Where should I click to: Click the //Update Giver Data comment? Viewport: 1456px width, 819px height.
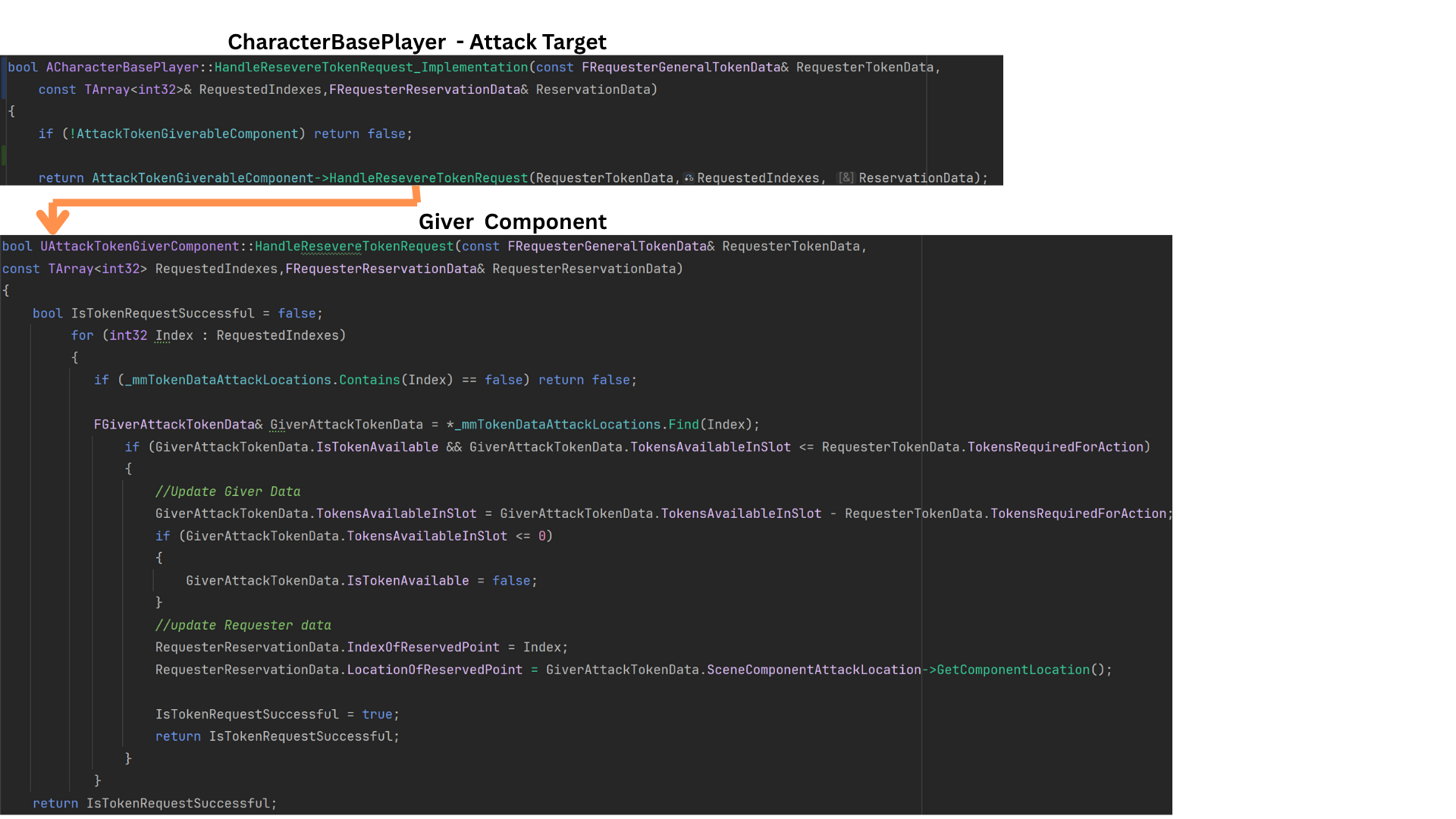[227, 491]
